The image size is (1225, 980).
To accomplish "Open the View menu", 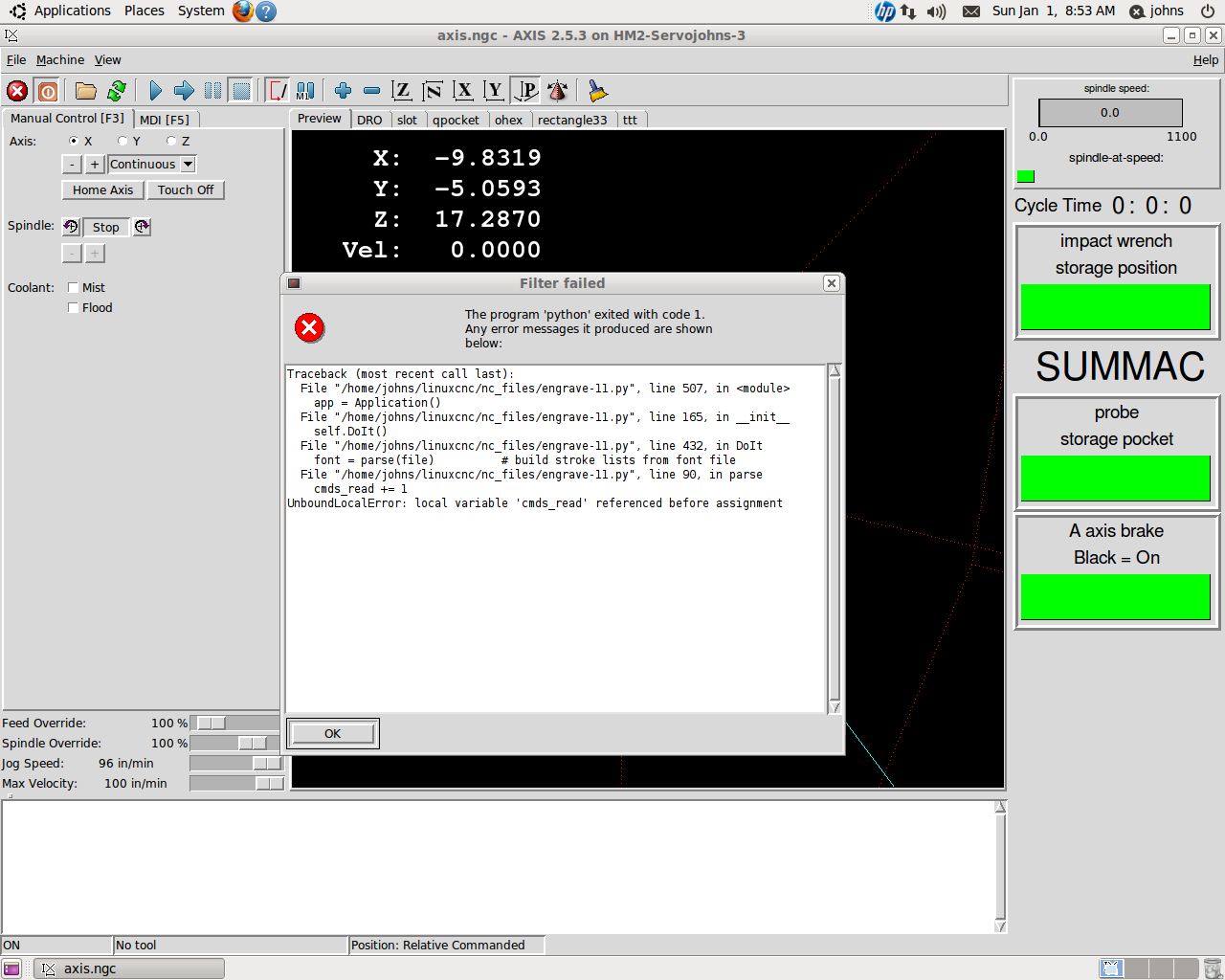I will pyautogui.click(x=107, y=59).
